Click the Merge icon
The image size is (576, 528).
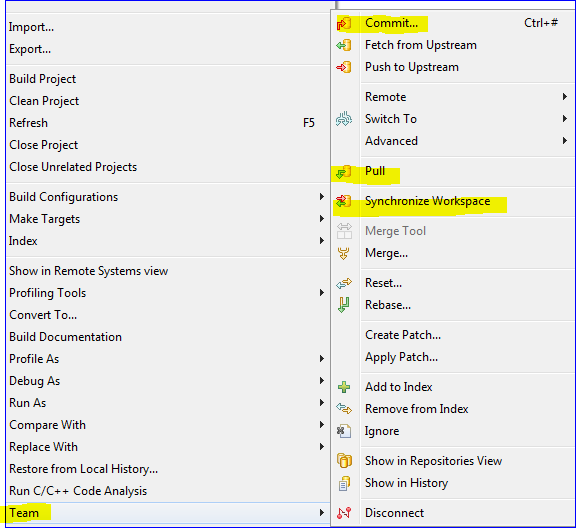click(344, 253)
